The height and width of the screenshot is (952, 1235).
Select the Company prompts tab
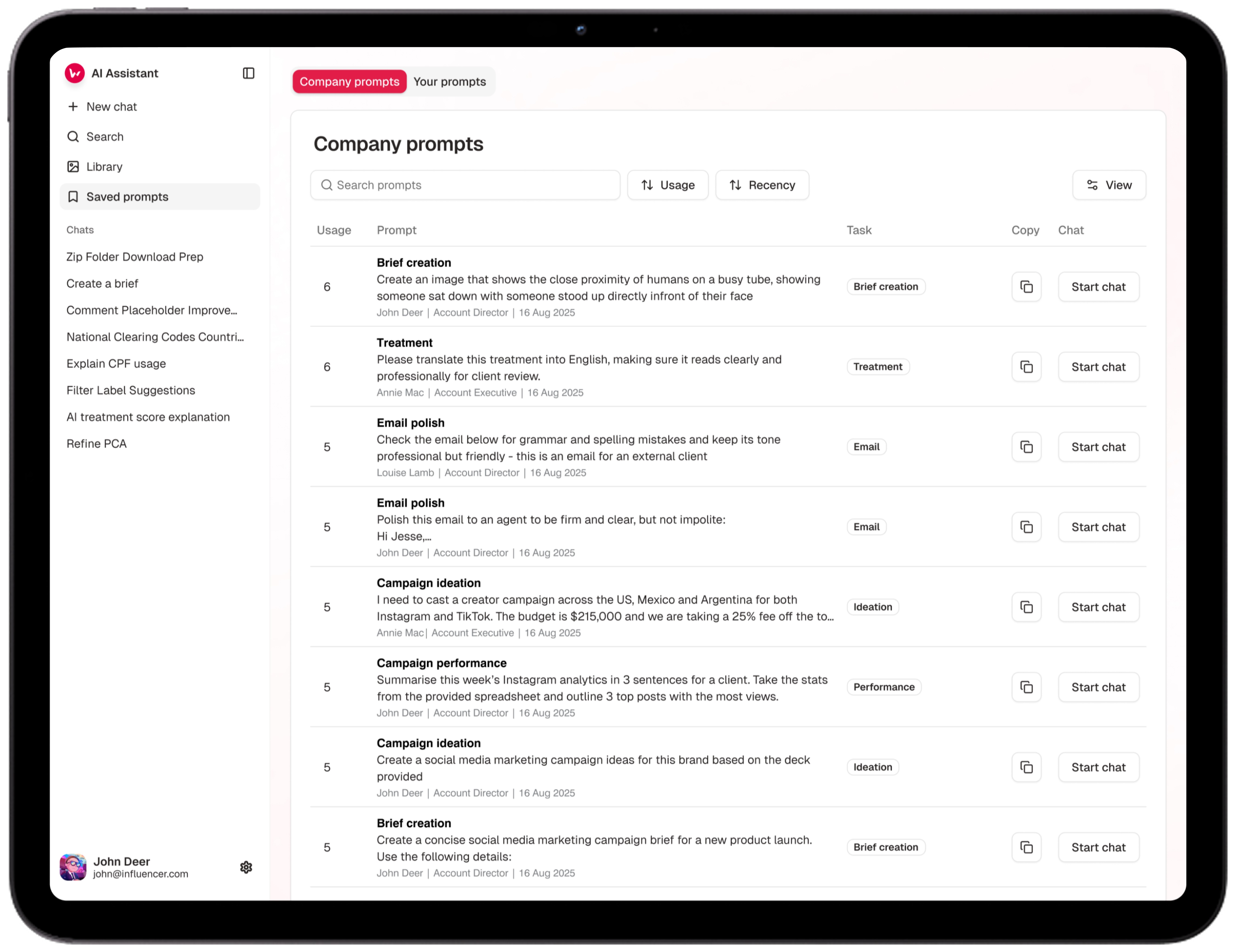pos(349,81)
